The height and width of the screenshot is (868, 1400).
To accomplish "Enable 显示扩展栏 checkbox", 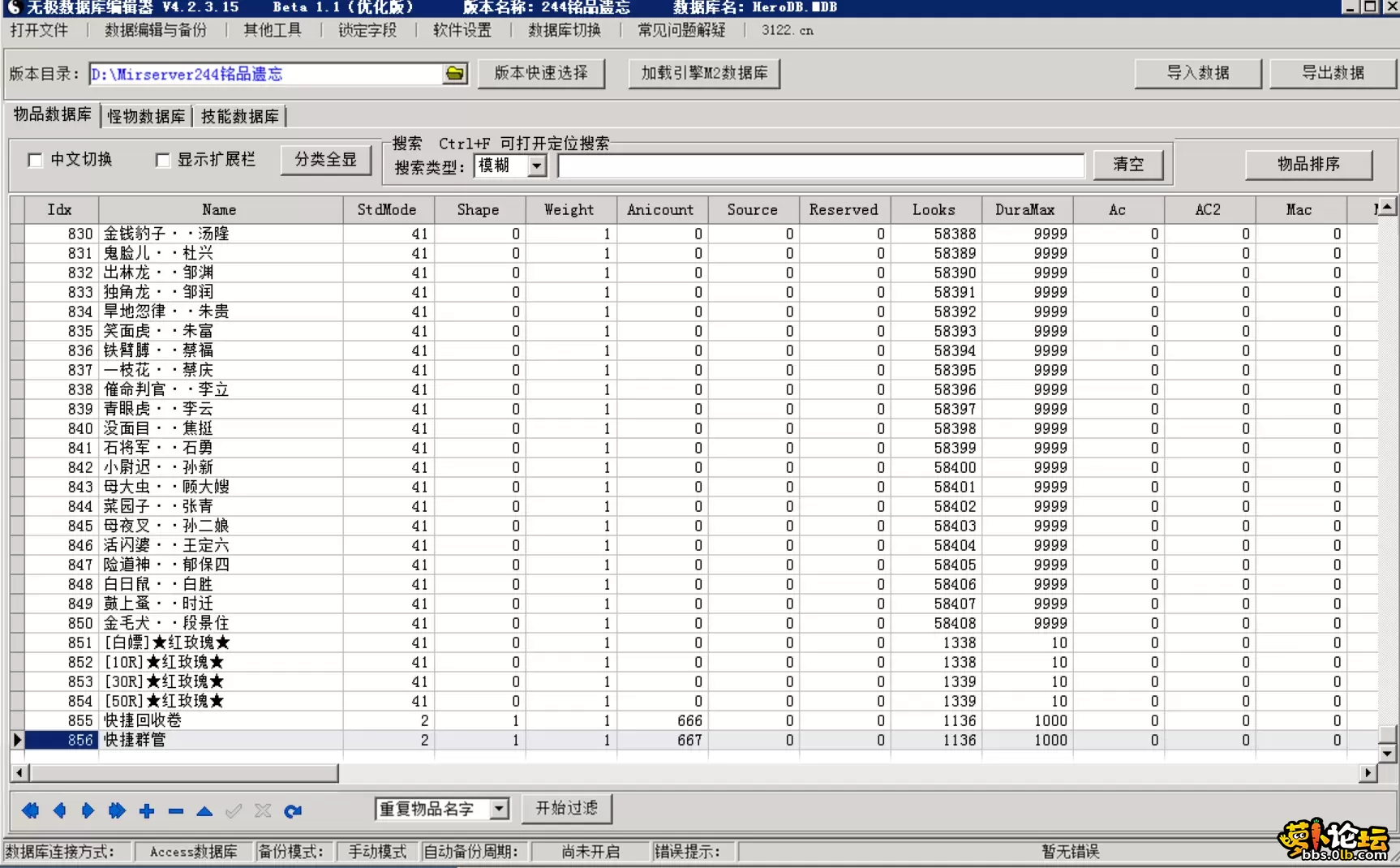I will (162, 160).
